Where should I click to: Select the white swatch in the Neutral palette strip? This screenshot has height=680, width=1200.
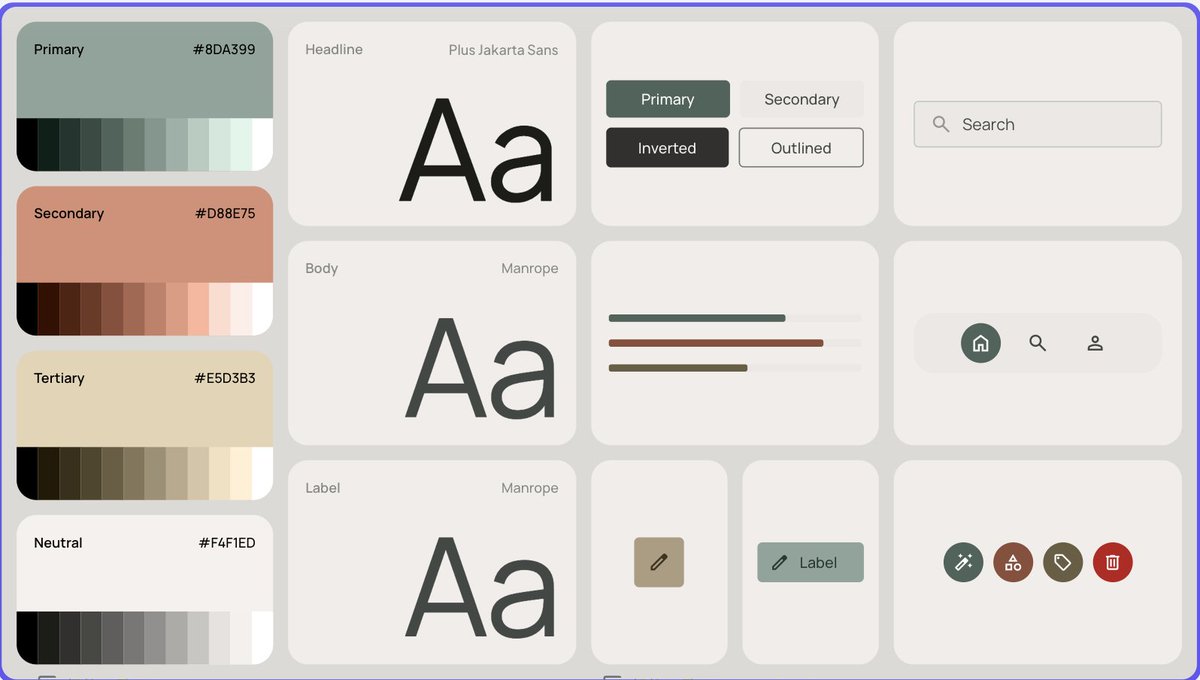coord(262,638)
